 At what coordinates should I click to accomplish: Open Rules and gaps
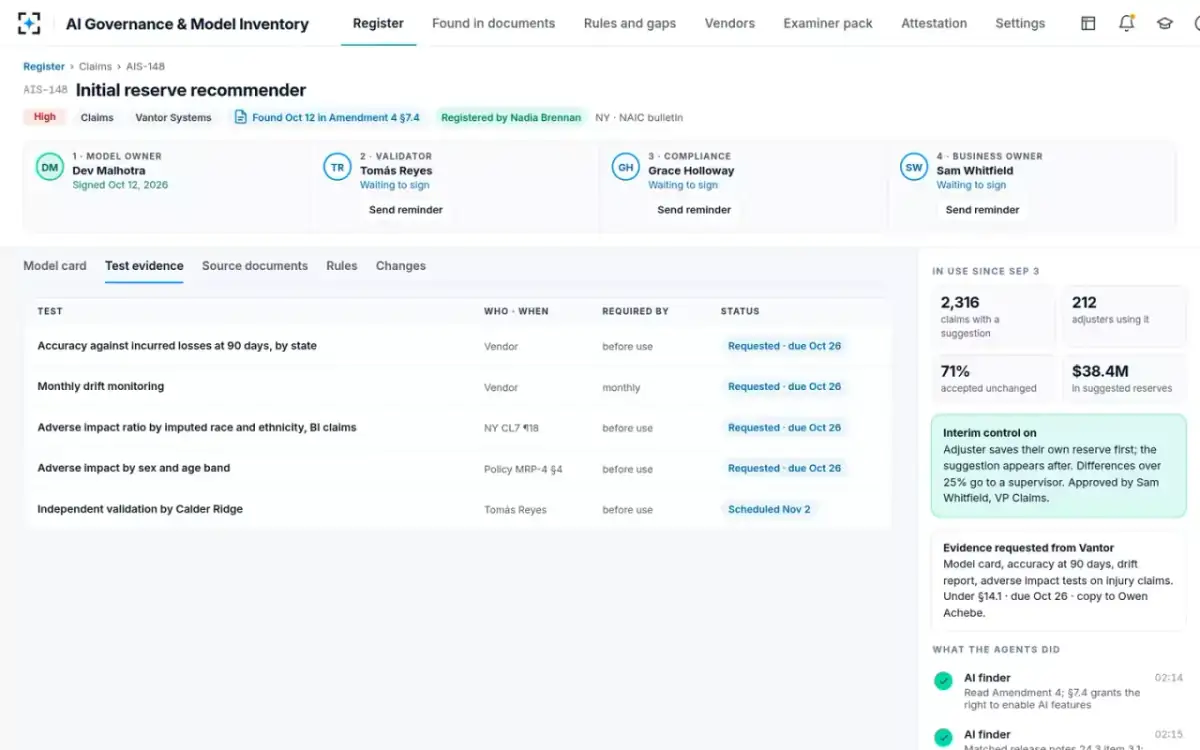(630, 23)
